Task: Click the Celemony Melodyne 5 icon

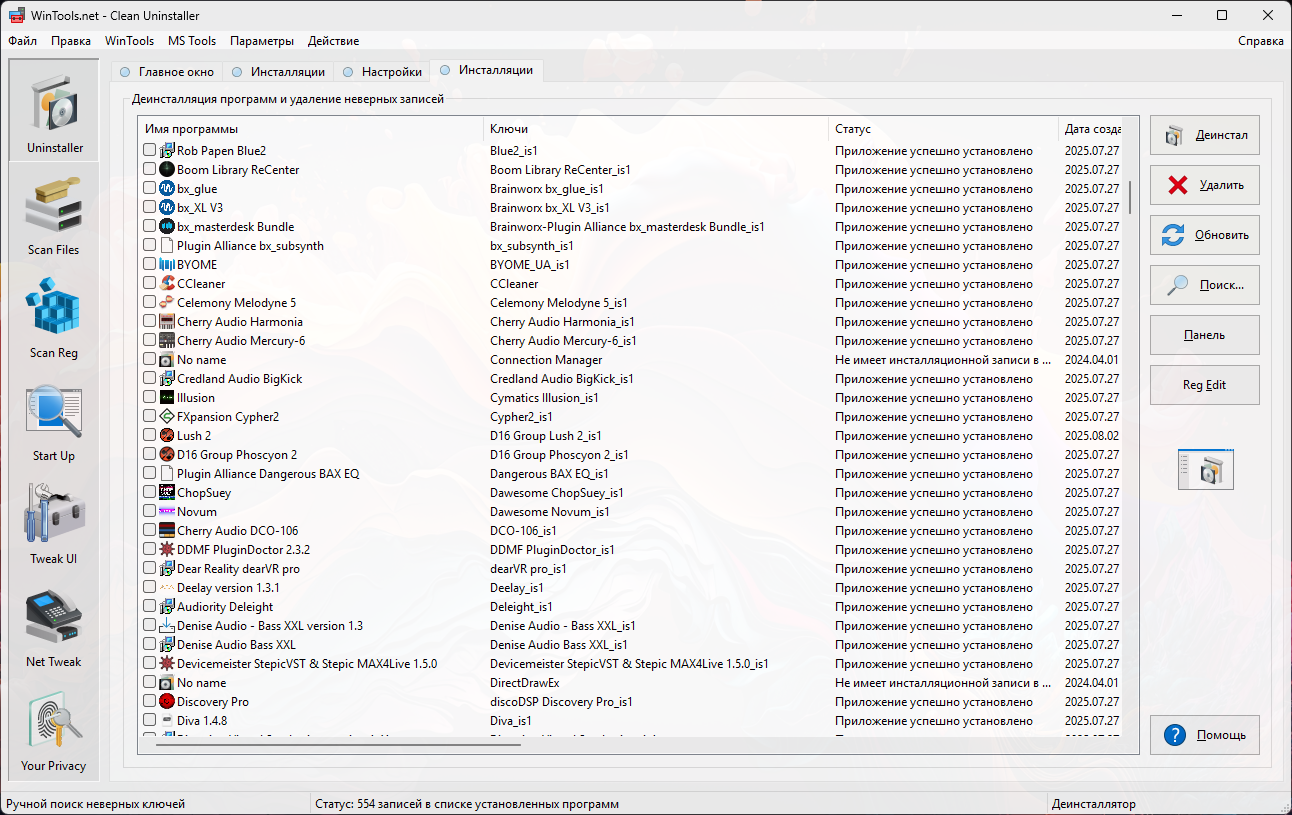Action: click(x=167, y=303)
